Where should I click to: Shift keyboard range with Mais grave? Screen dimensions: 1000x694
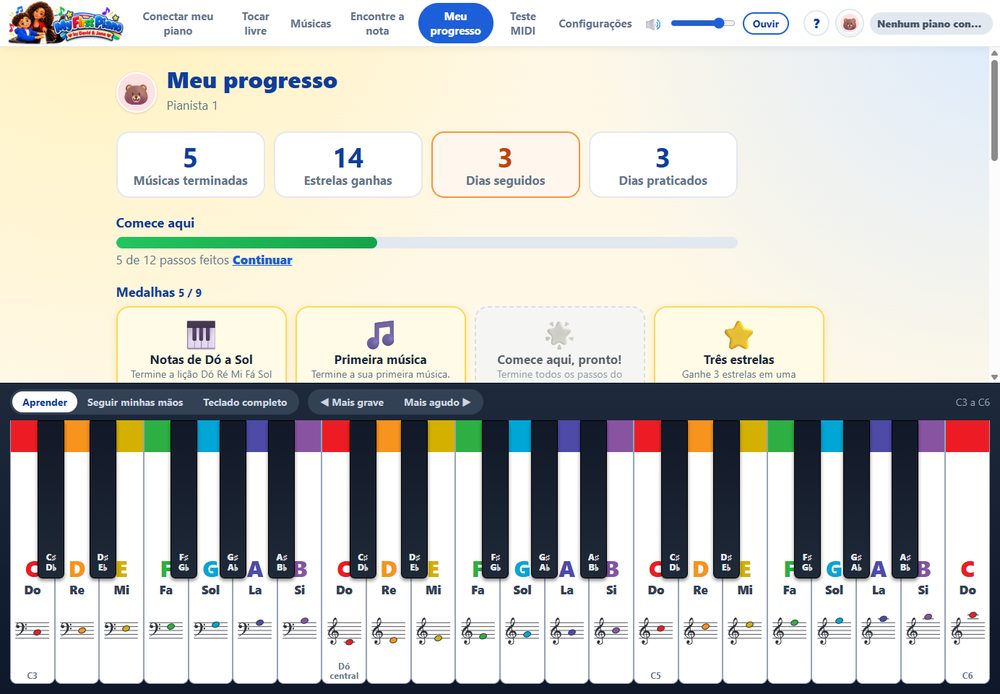(x=352, y=402)
